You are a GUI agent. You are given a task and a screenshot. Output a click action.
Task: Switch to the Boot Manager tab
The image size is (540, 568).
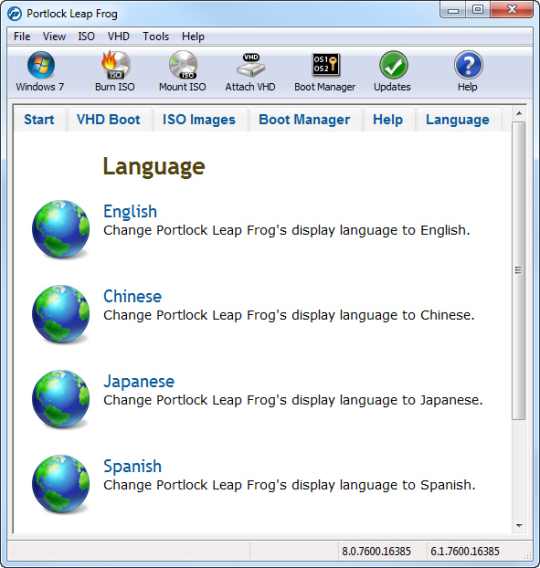pyautogui.click(x=305, y=120)
